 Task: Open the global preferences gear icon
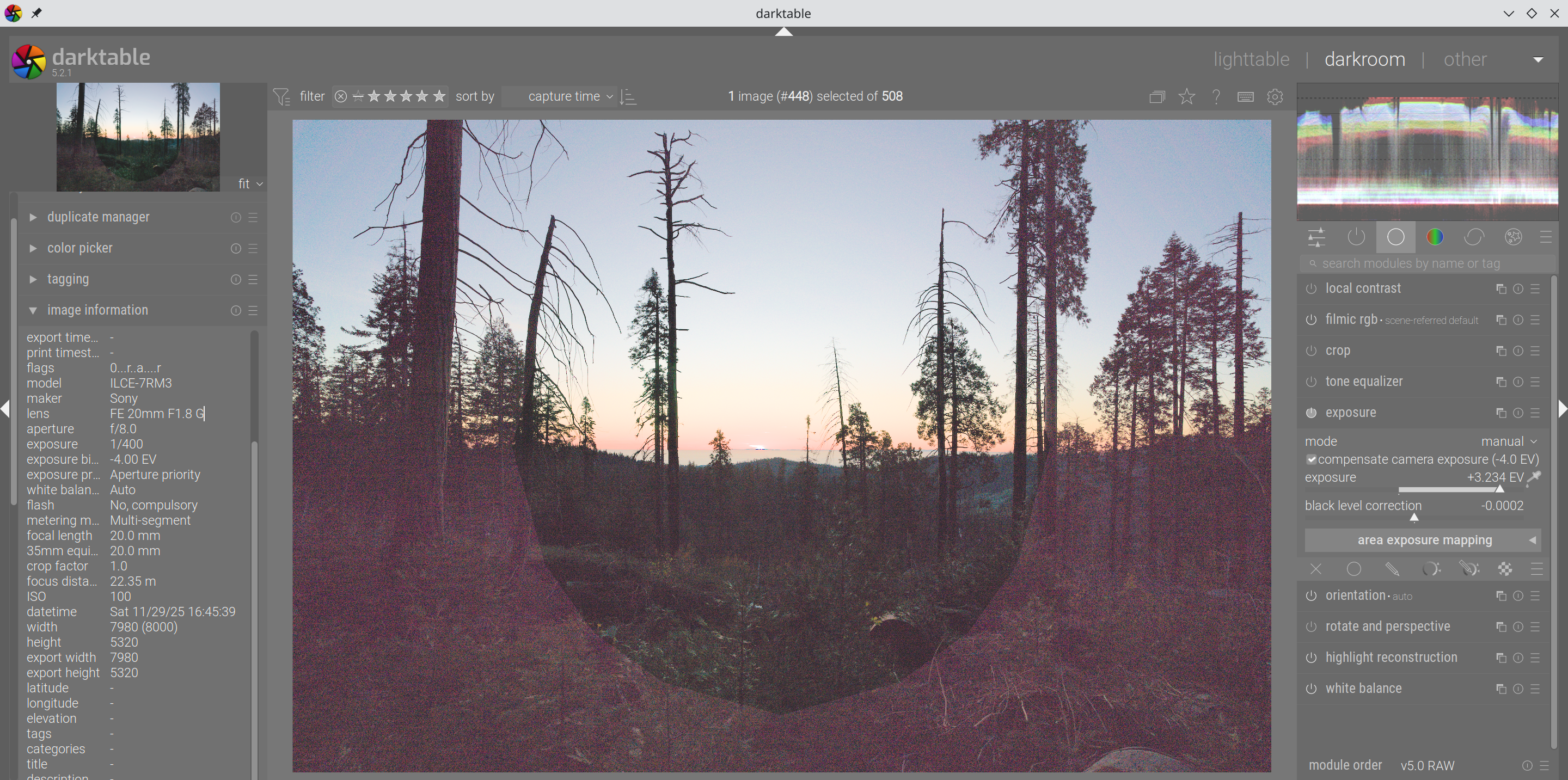coord(1275,97)
